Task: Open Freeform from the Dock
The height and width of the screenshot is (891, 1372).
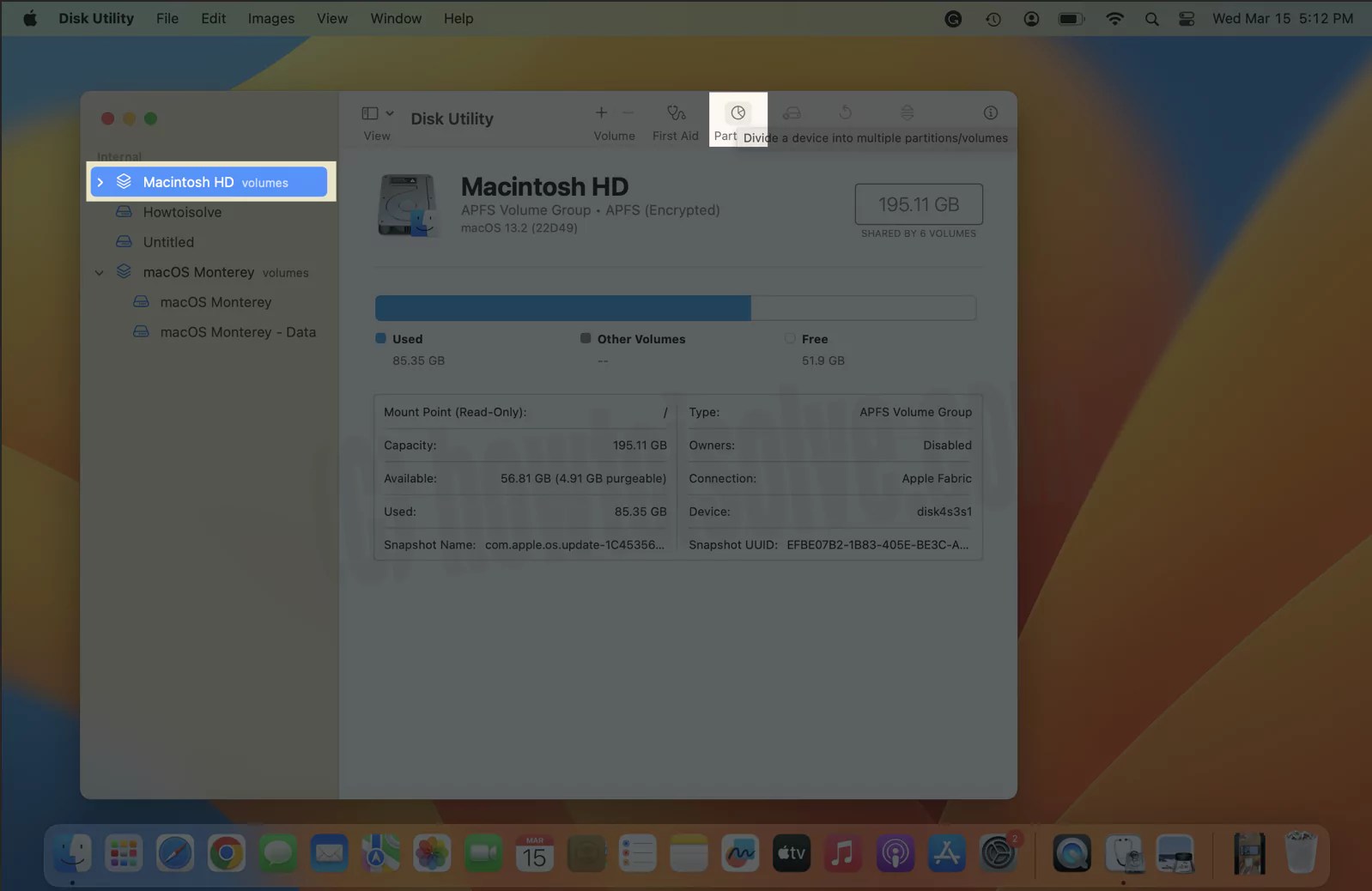Action: click(x=740, y=853)
